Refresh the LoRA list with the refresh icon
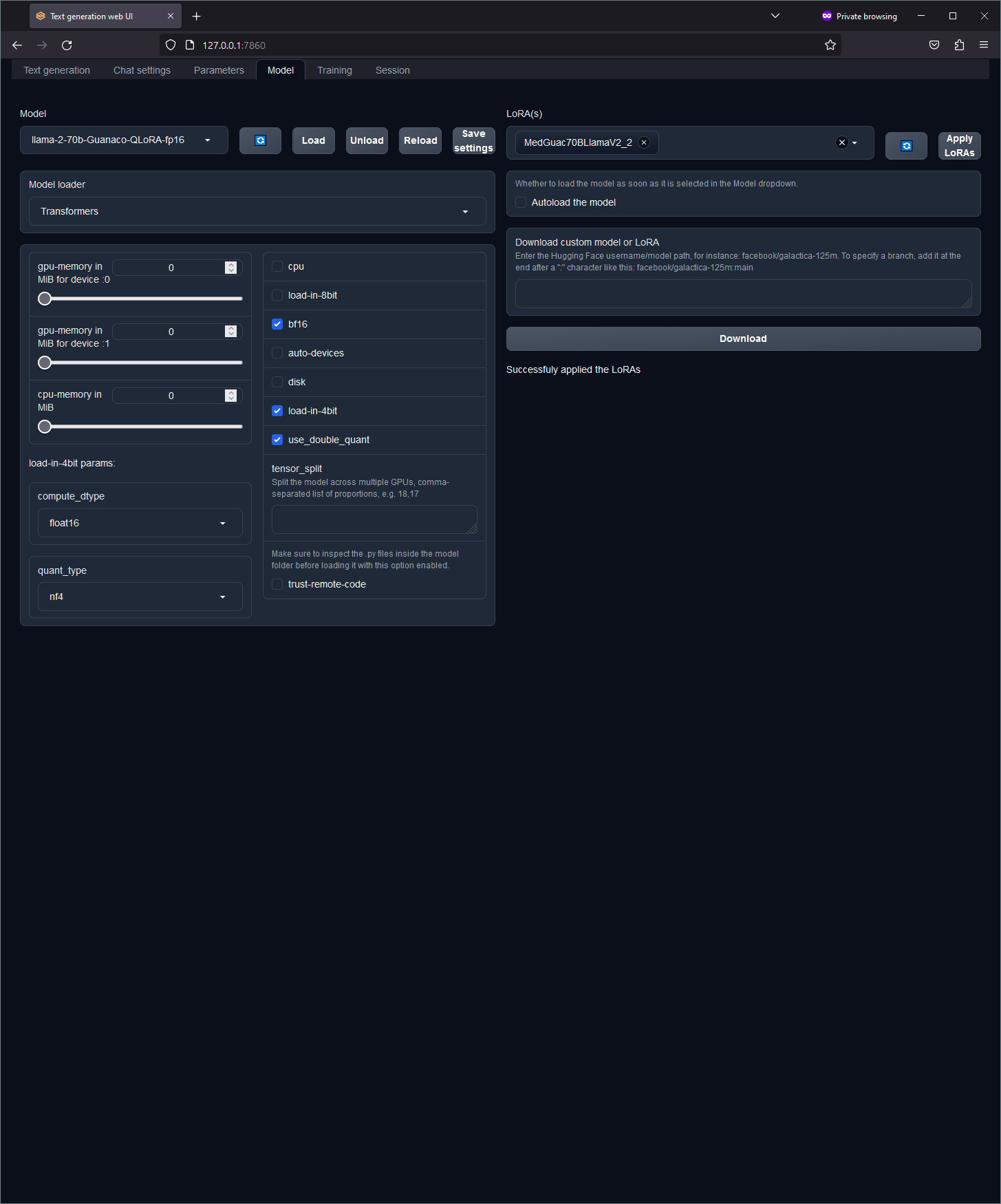 [906, 146]
